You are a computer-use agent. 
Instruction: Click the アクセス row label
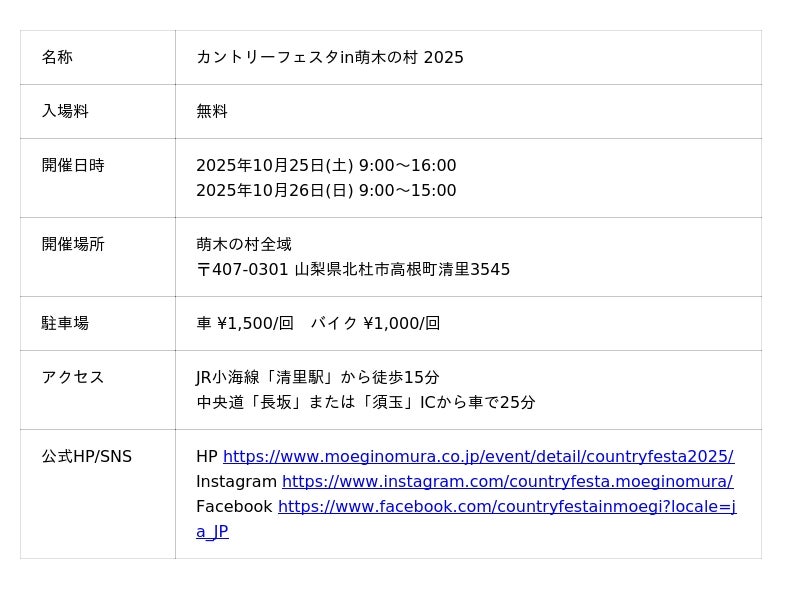point(73,378)
